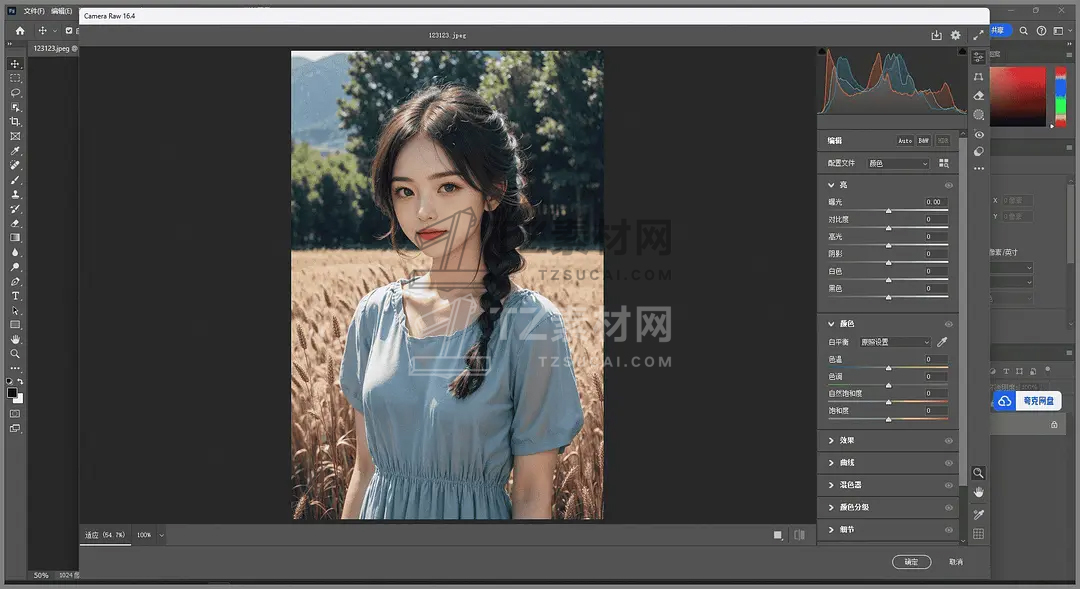Browse profiles with grid search icon

tap(944, 163)
